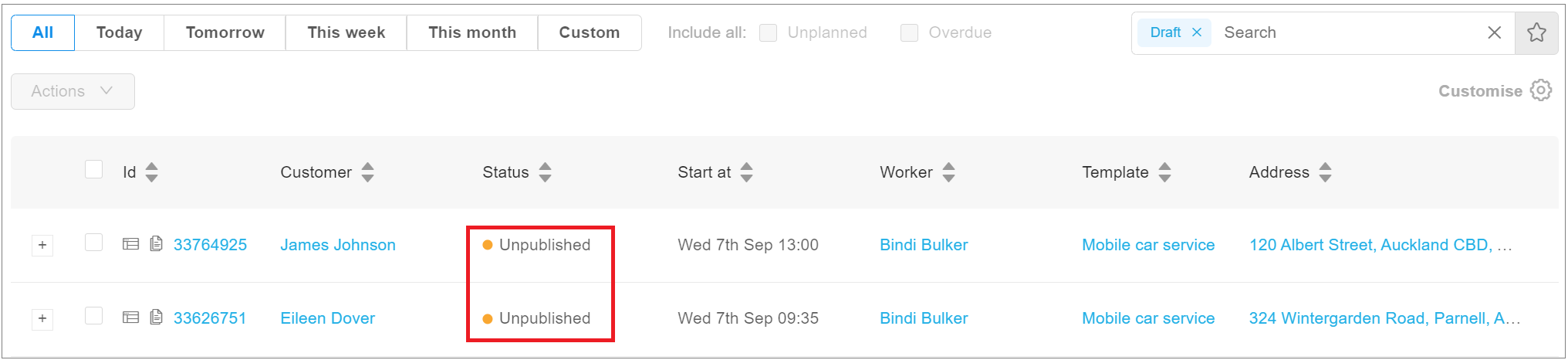Switch to the This week tab
Viewport: 1568px width, 360px height.
346,32
